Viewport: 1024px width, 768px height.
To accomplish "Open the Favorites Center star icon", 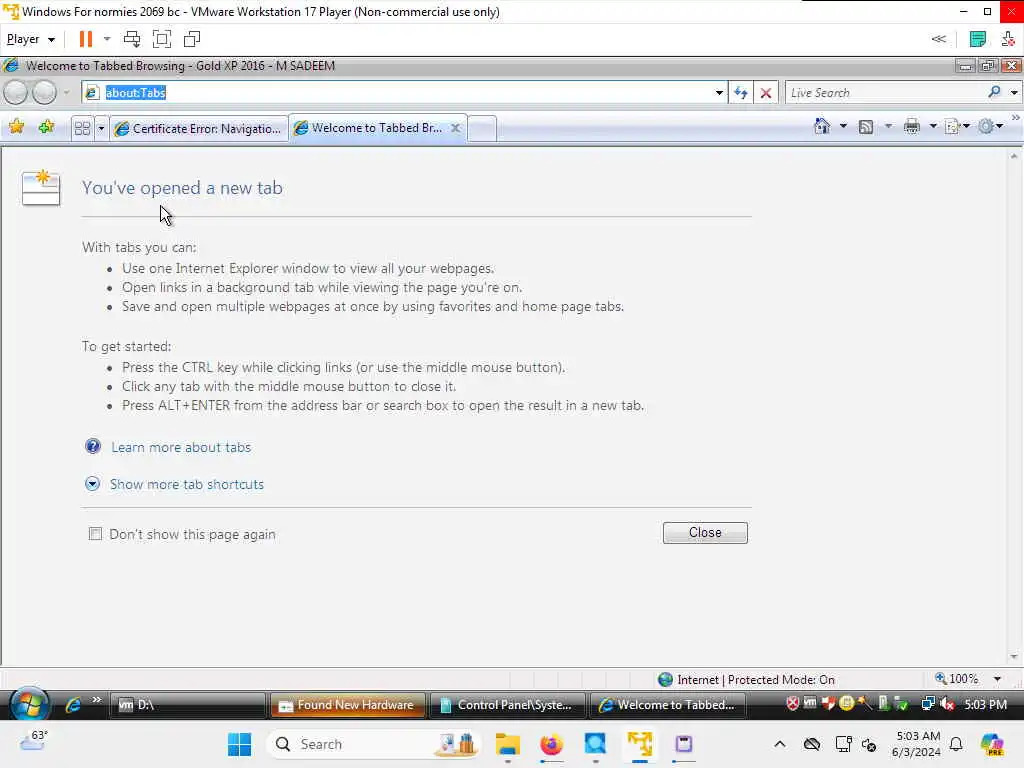I will coord(17,127).
